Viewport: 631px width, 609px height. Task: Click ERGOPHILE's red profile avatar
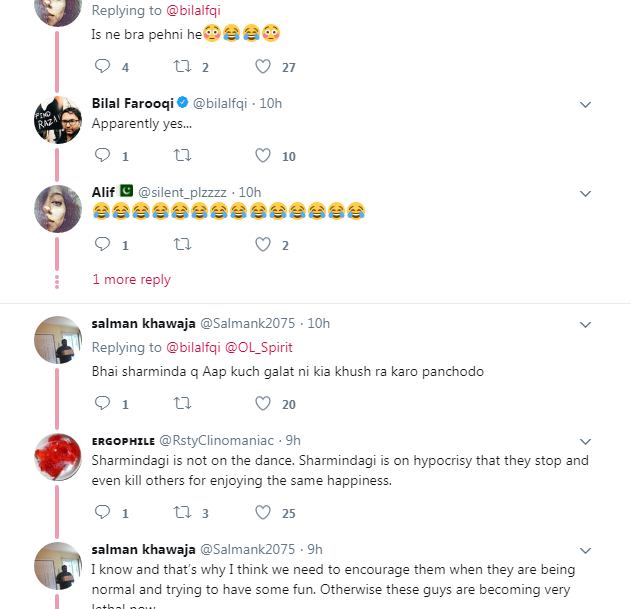click(58, 459)
